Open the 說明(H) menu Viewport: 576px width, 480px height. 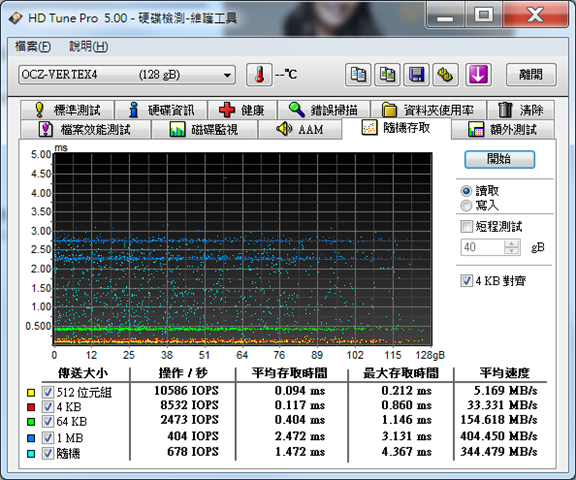tap(89, 47)
